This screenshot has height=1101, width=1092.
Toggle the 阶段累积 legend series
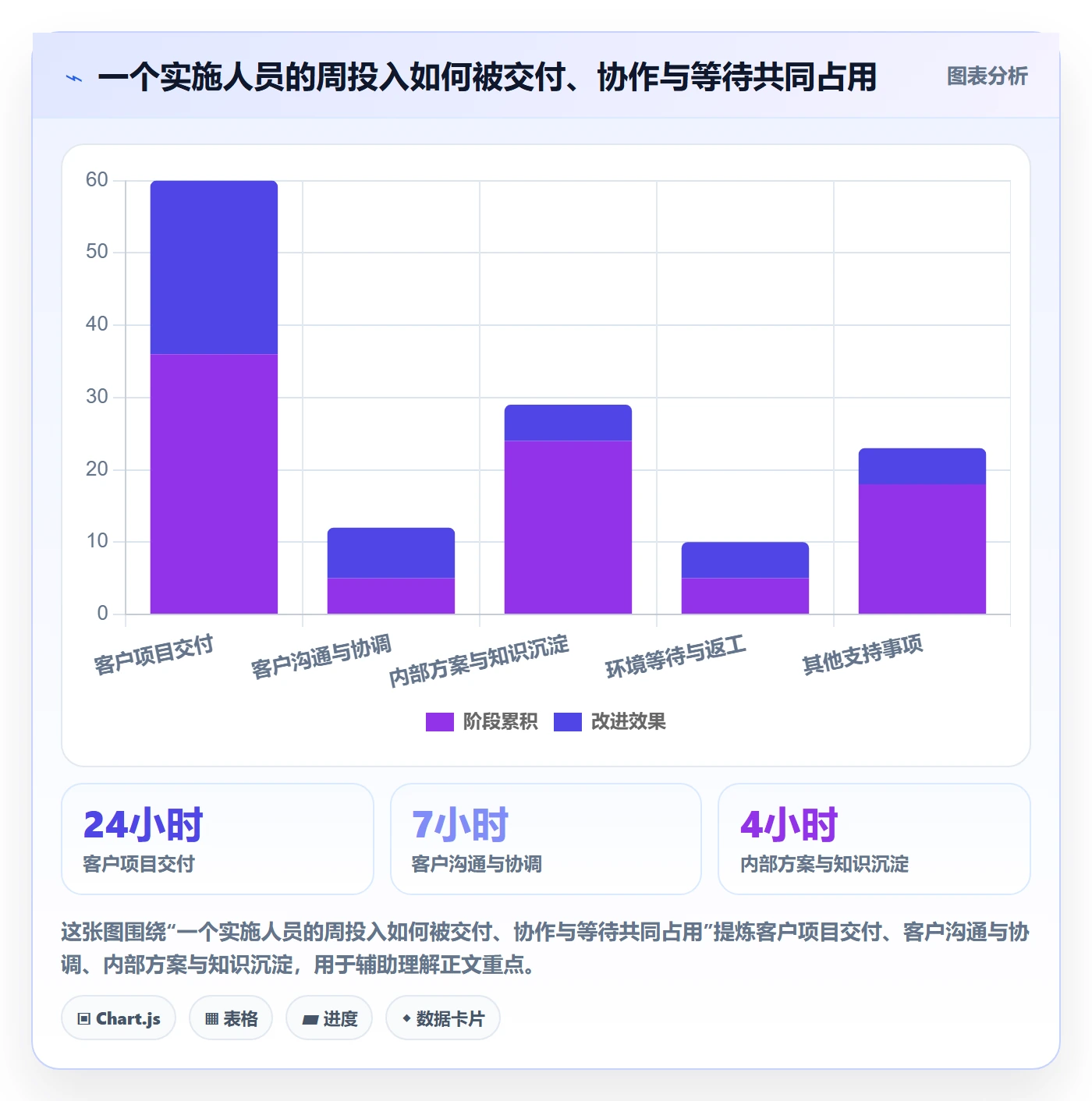pos(482,722)
